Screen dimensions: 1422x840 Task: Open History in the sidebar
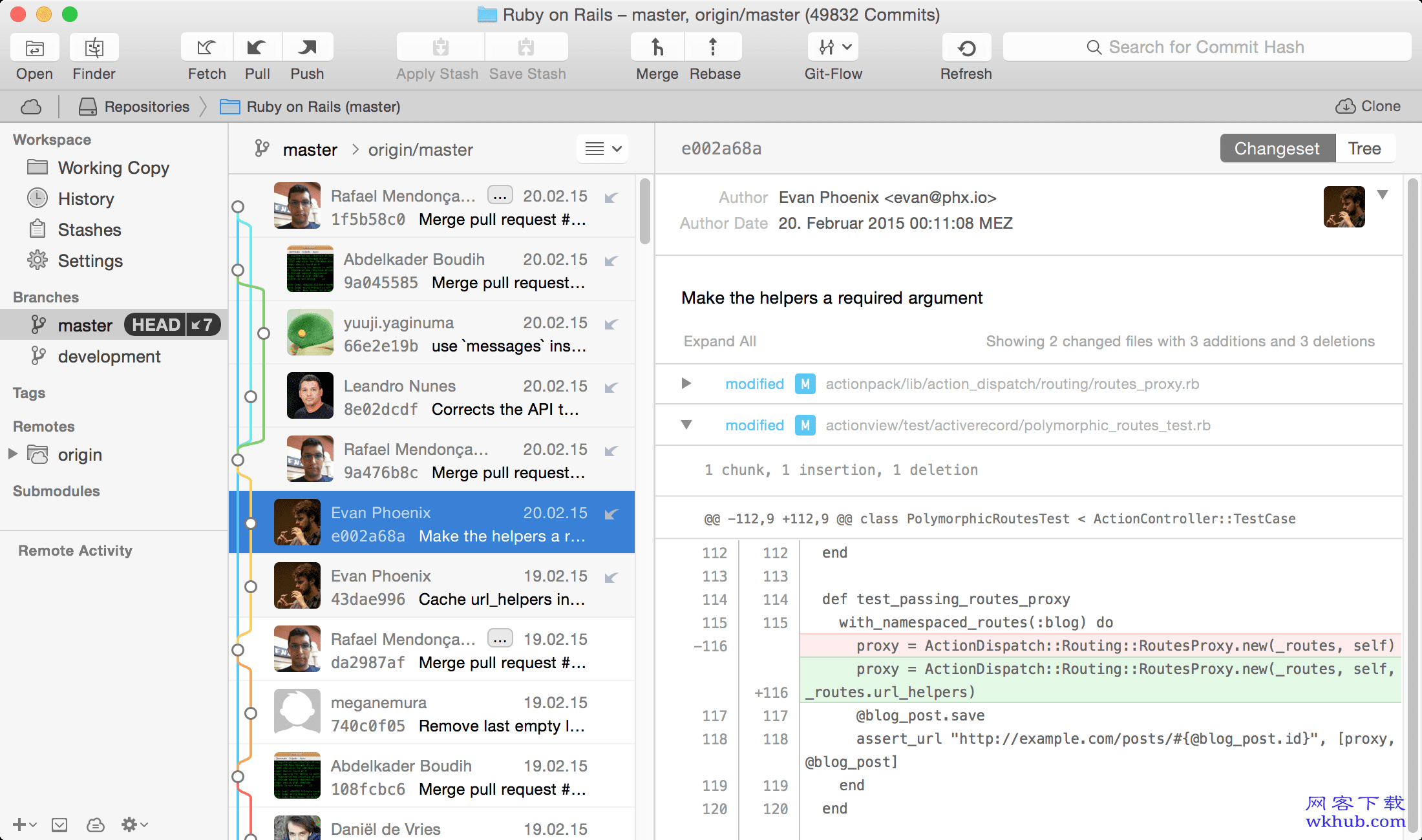(114, 199)
